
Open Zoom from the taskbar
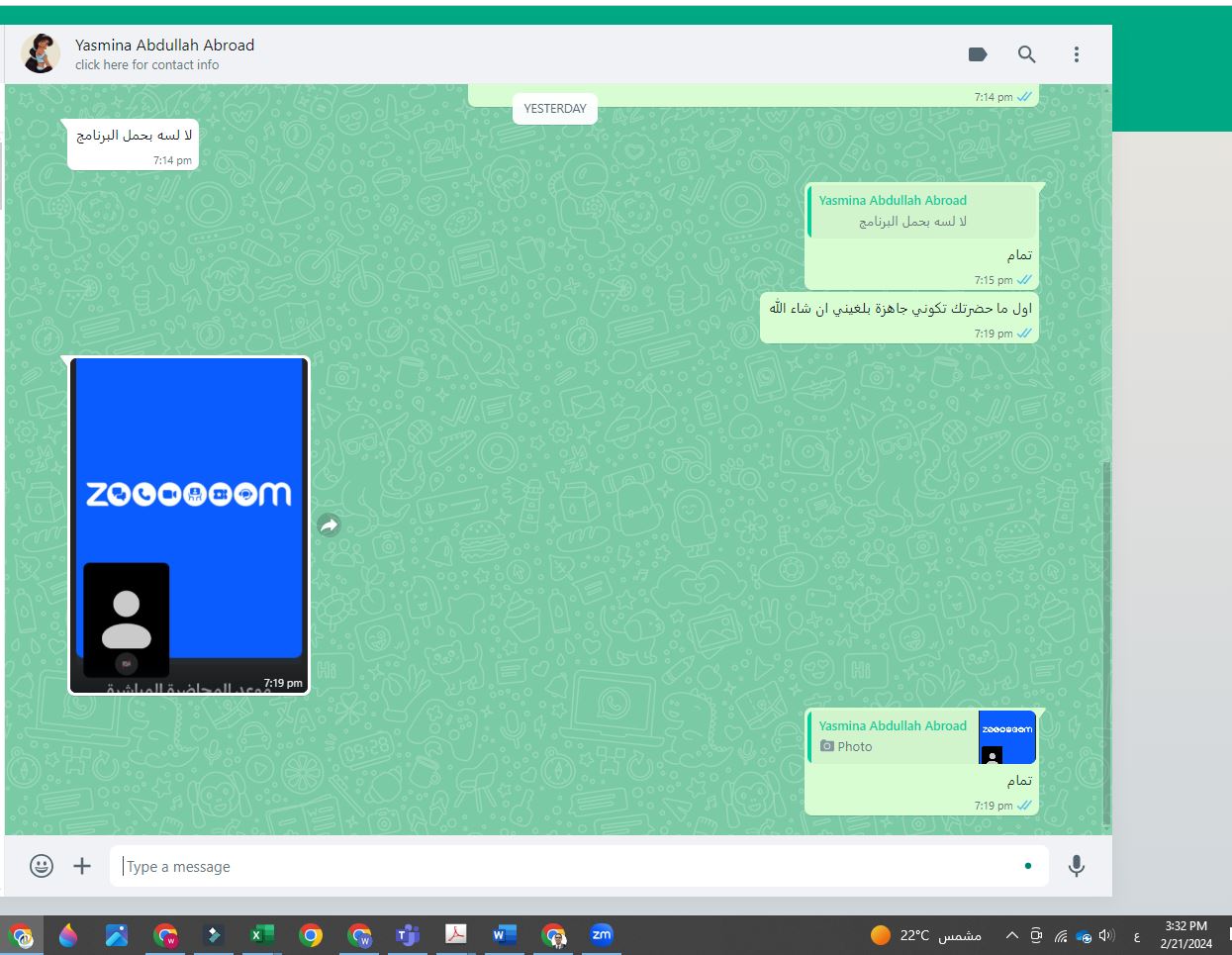pos(601,934)
